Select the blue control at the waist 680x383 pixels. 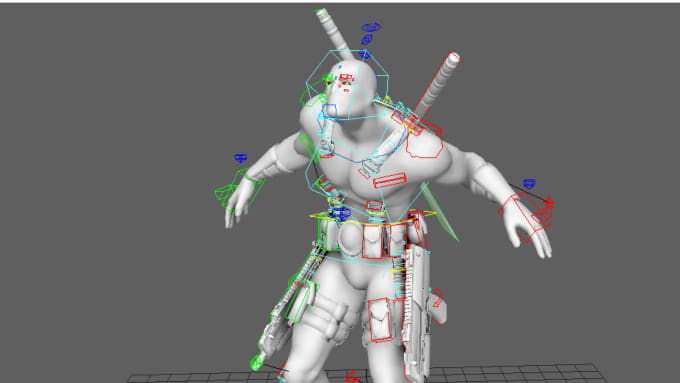pos(340,213)
